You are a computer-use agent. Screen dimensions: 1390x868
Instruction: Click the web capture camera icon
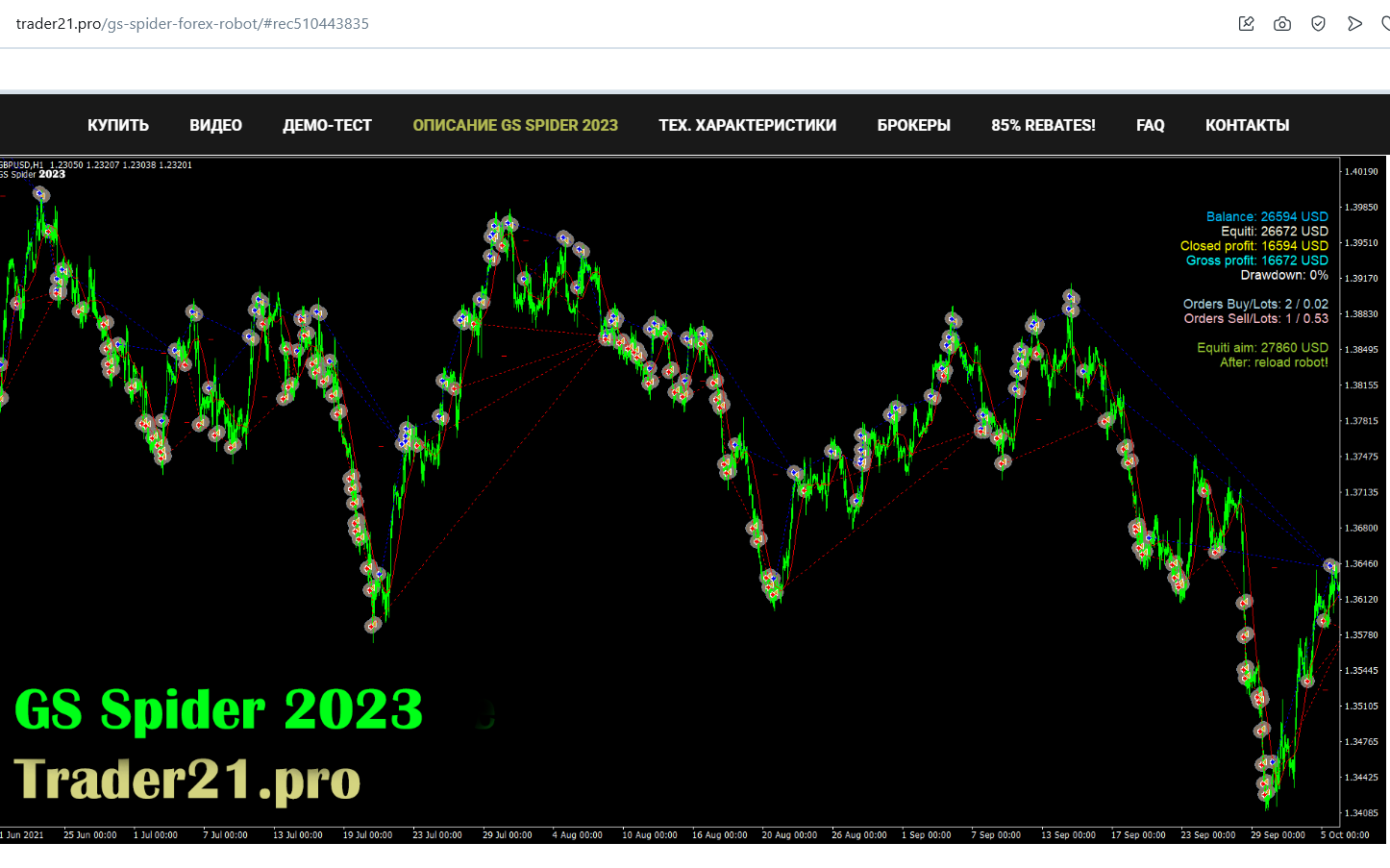(x=1282, y=24)
